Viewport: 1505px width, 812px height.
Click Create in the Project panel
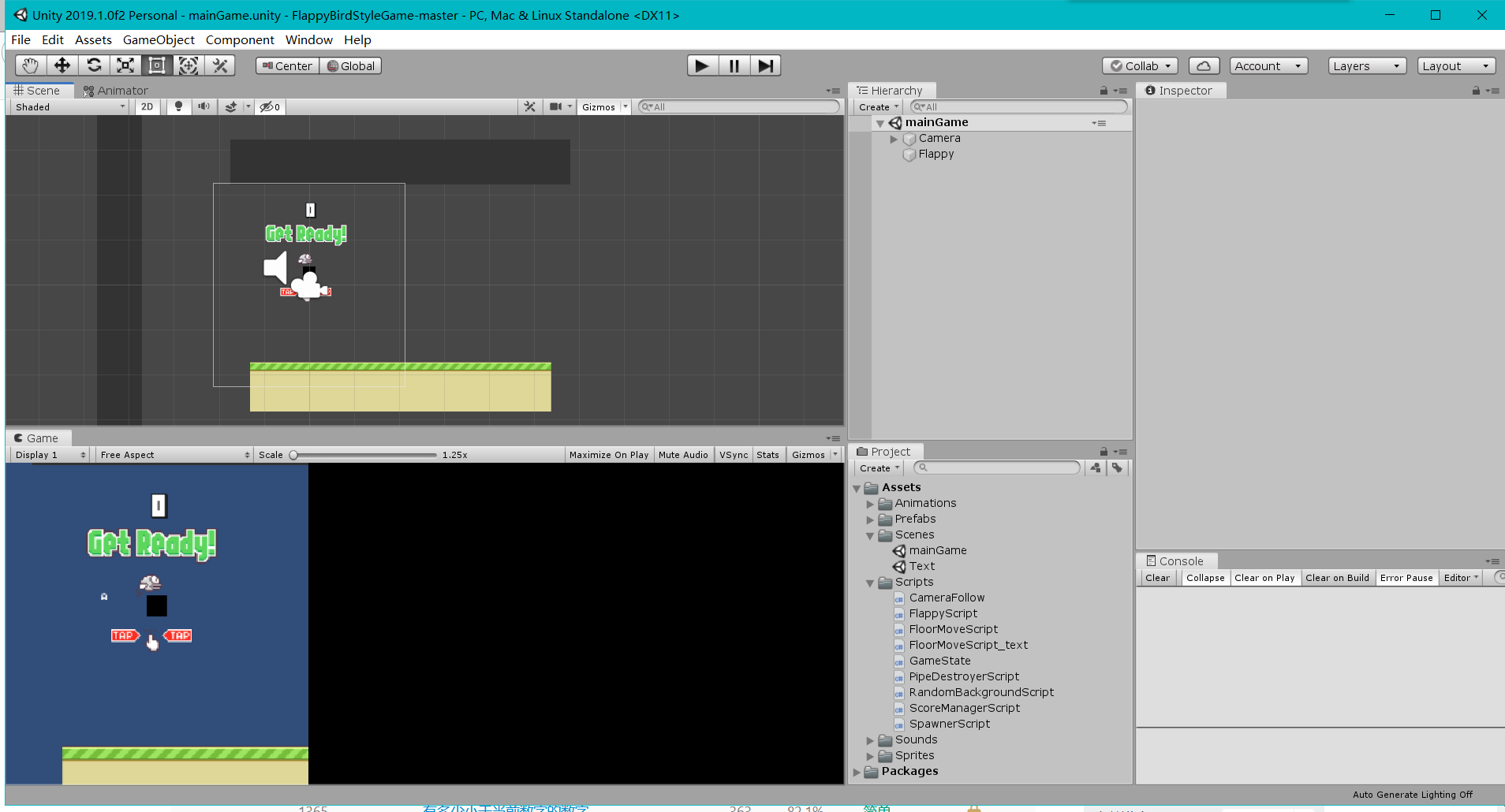pos(879,468)
